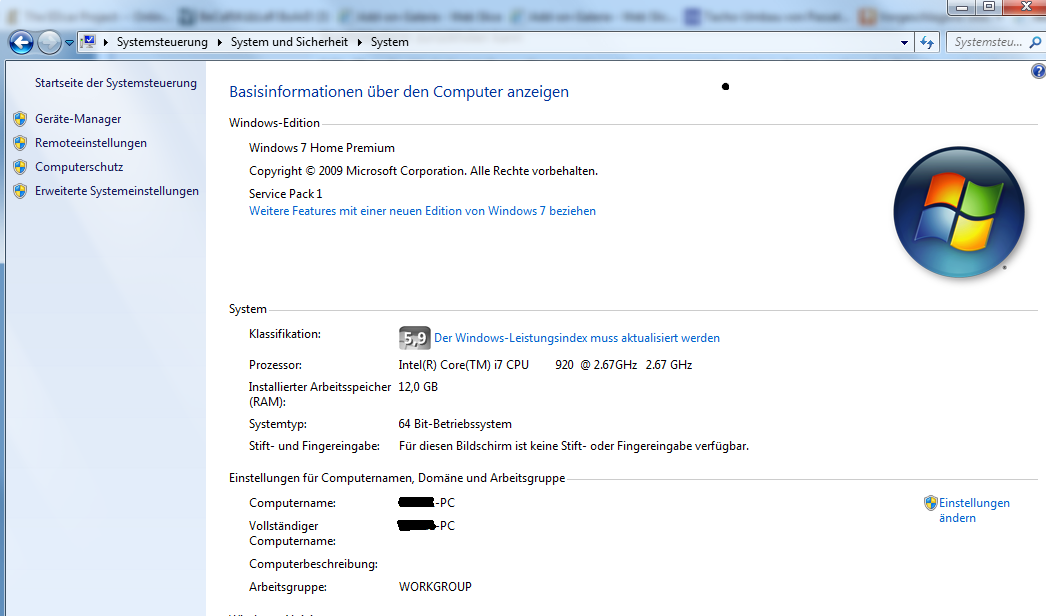Click shield icon beside Geräte-Manager
This screenshot has width=1046, height=616.
[x=20, y=119]
